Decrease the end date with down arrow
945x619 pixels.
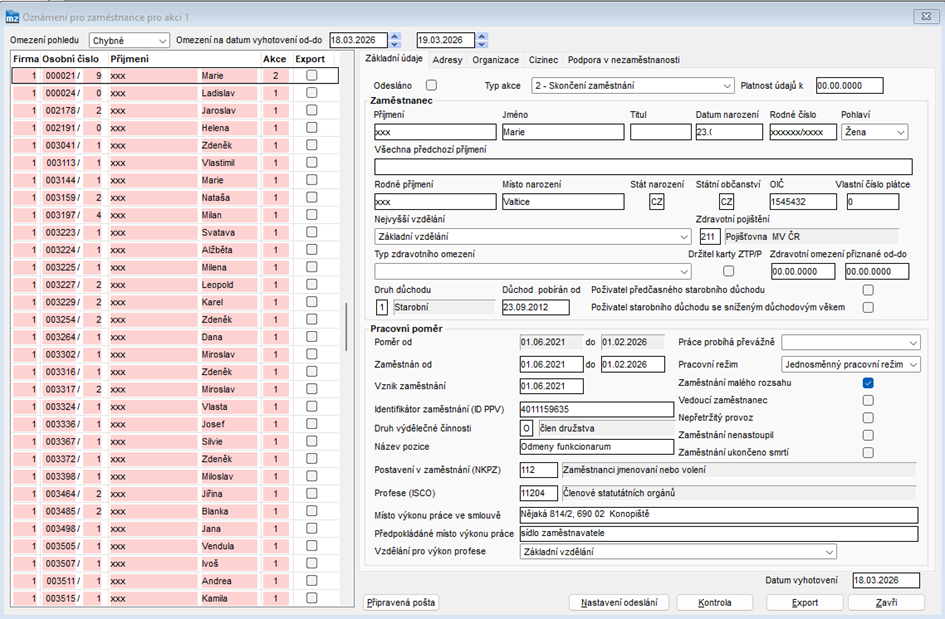click(x=482, y=44)
